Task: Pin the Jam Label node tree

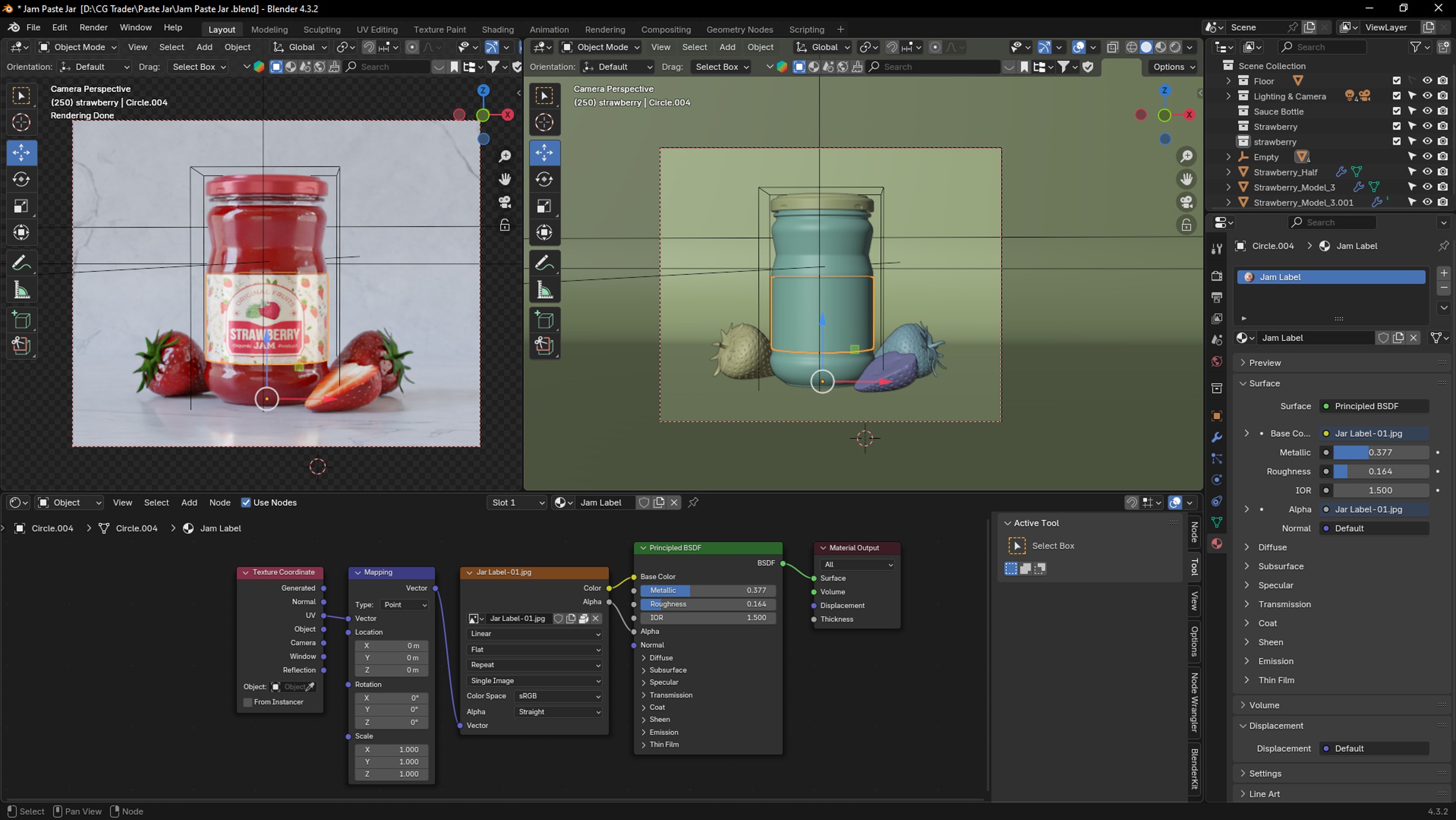Action: pos(693,503)
